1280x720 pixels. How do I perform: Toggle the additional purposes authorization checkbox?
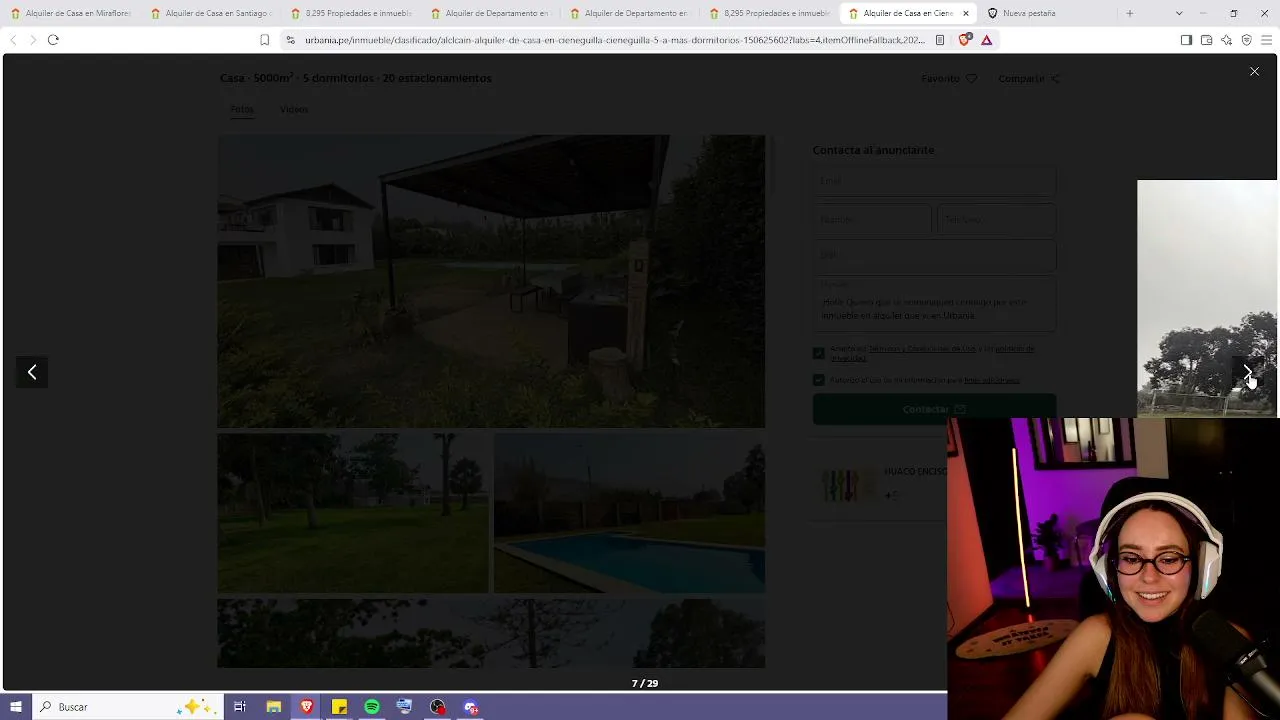pos(819,380)
